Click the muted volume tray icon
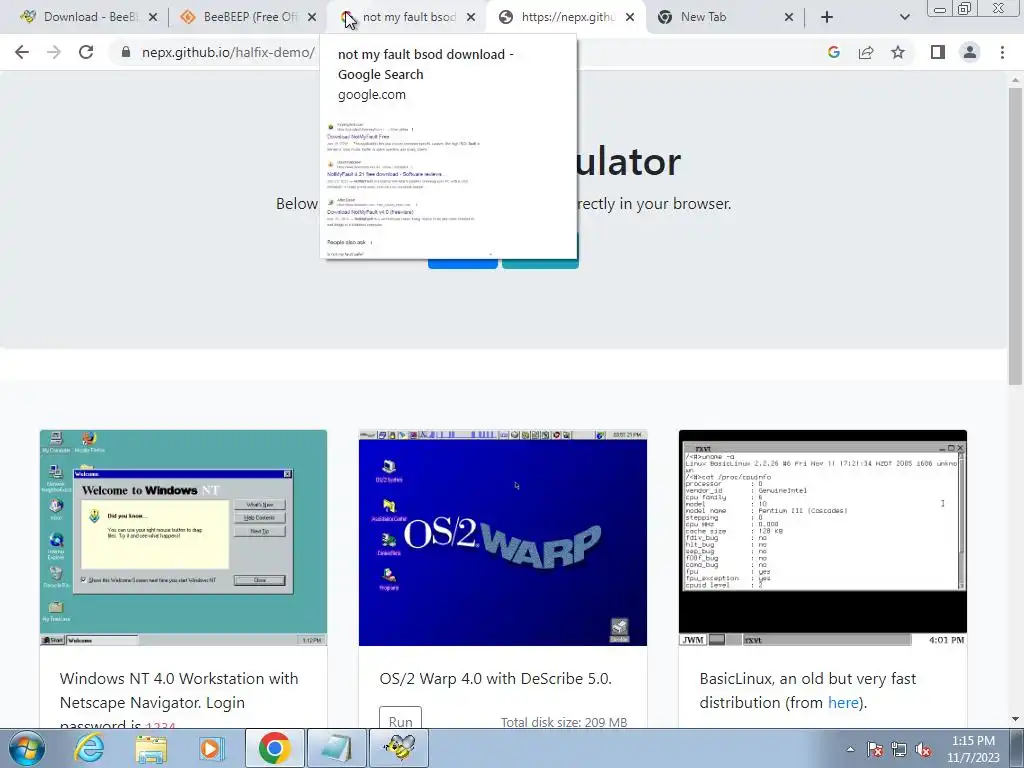 point(923,750)
